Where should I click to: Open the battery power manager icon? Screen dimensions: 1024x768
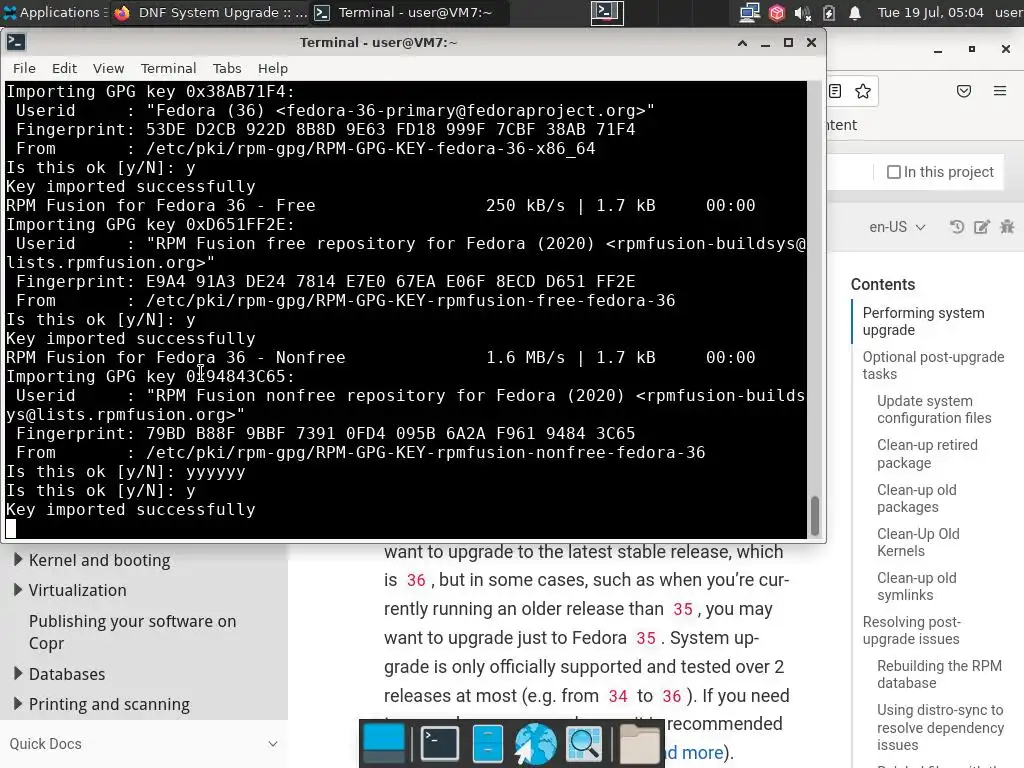click(x=829, y=12)
